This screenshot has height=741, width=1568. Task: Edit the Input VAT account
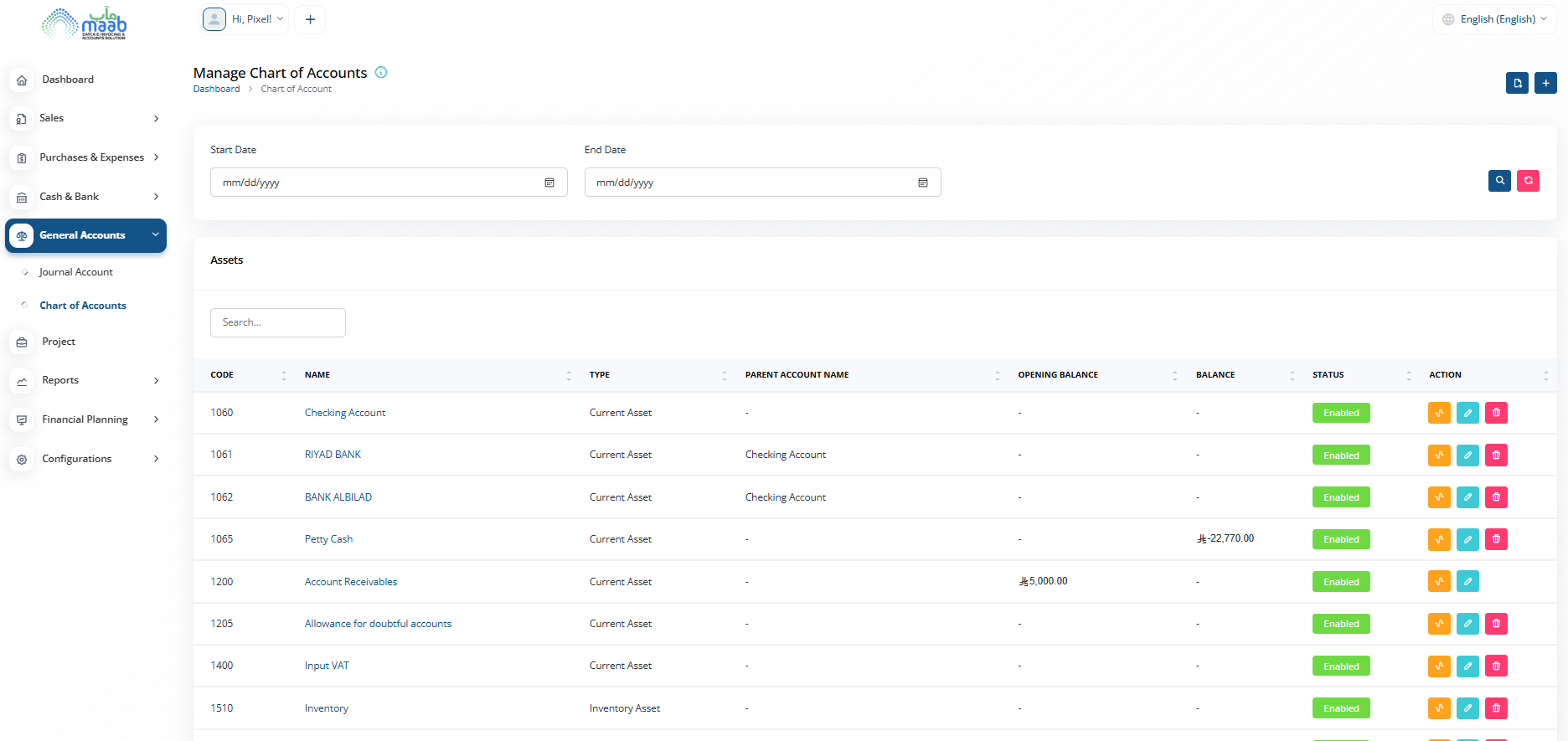click(x=1467, y=666)
